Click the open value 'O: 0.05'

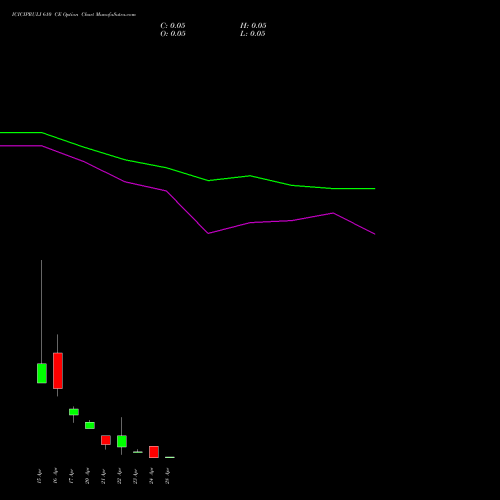[x=173, y=34]
